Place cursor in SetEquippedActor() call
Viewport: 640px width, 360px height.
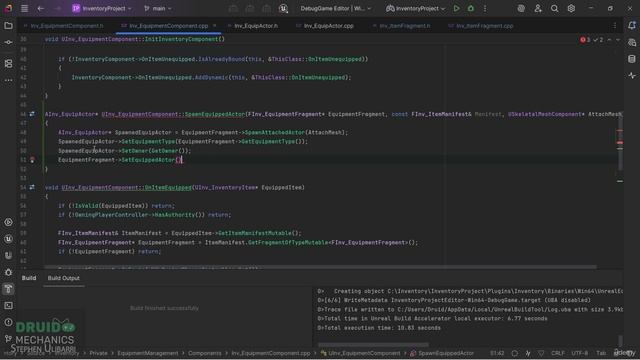pos(151,160)
